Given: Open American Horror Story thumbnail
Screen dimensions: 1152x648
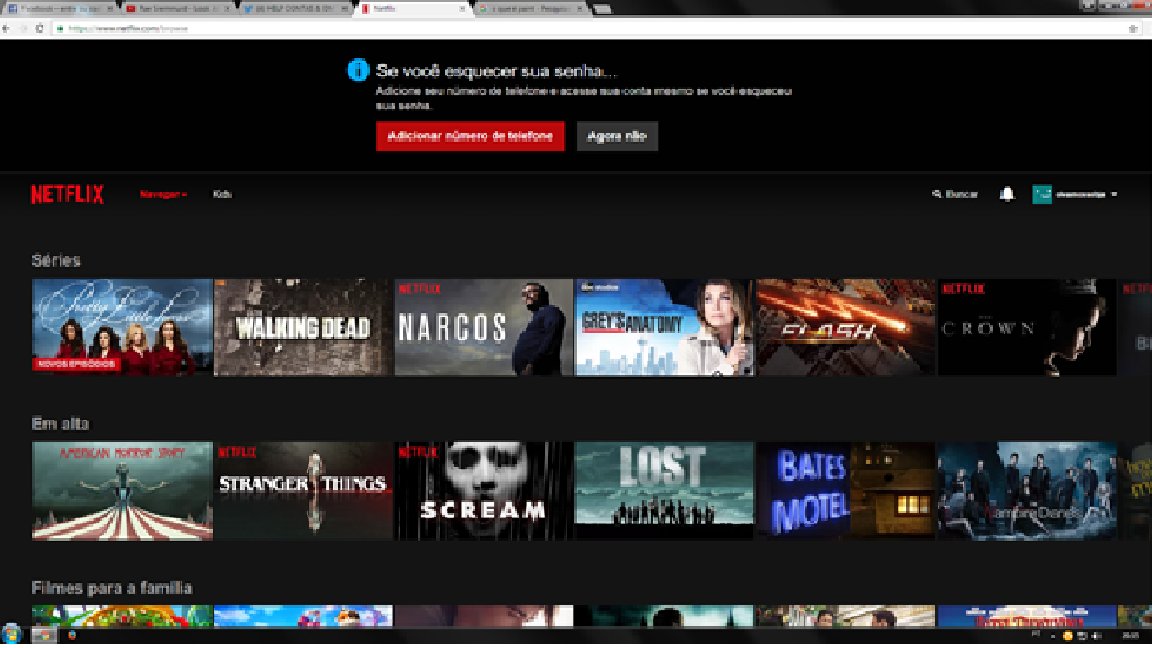Looking at the screenshot, I should click(x=122, y=491).
